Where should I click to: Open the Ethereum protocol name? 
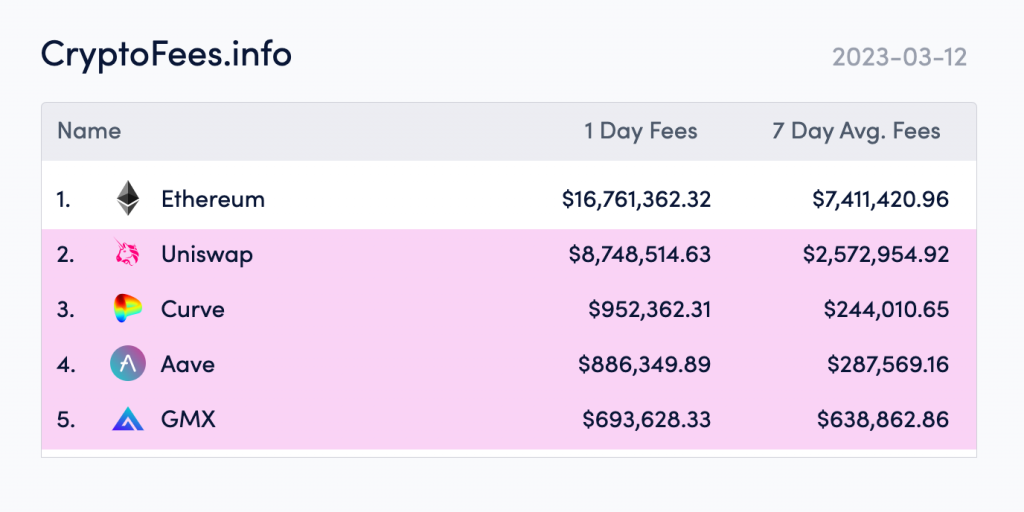(x=213, y=199)
